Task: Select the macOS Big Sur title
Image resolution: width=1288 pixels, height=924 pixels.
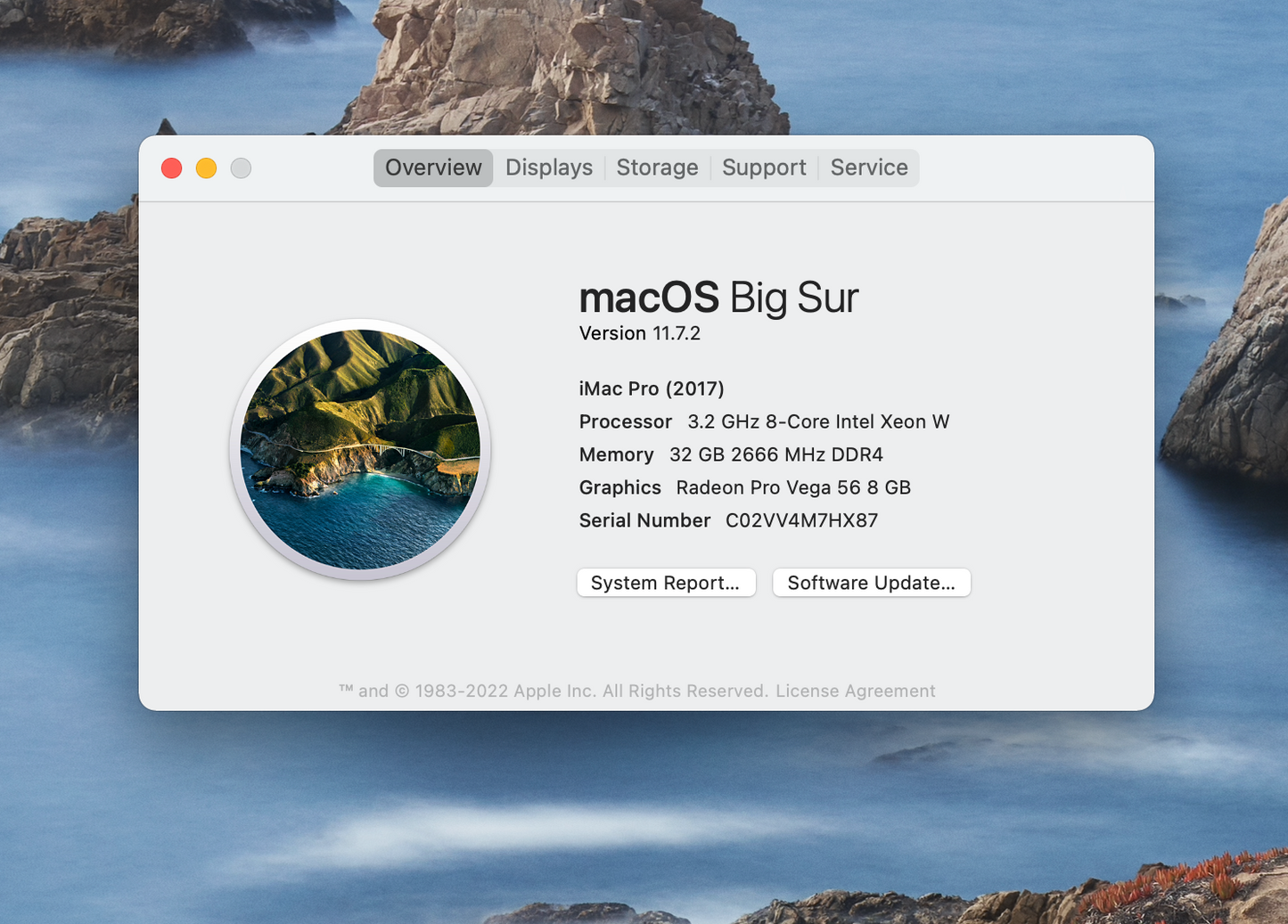Action: coord(718,298)
